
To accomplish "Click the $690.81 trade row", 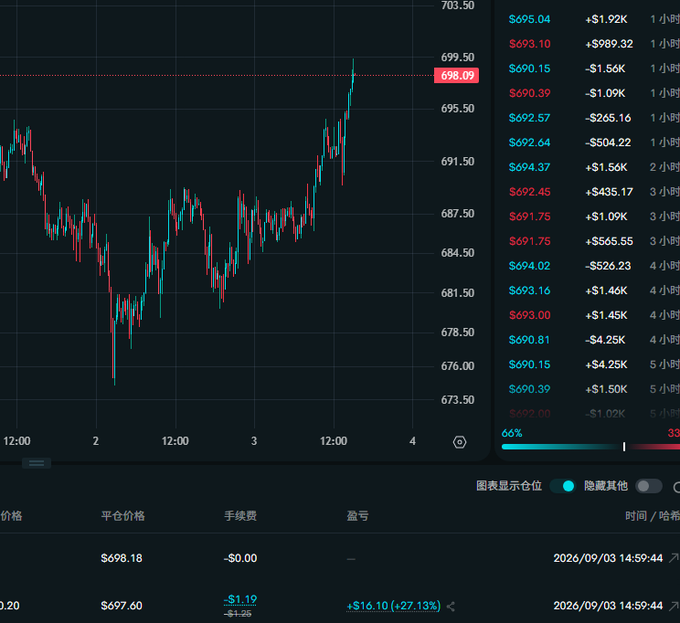I will click(594, 340).
